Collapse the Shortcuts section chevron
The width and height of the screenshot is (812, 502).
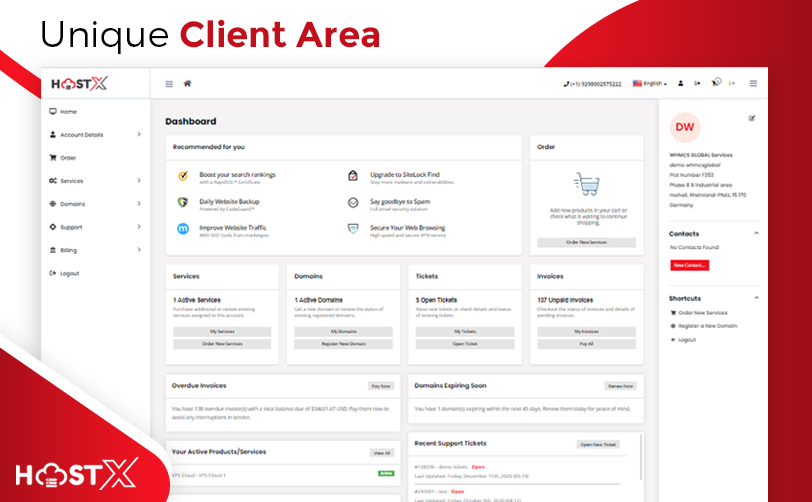756,298
